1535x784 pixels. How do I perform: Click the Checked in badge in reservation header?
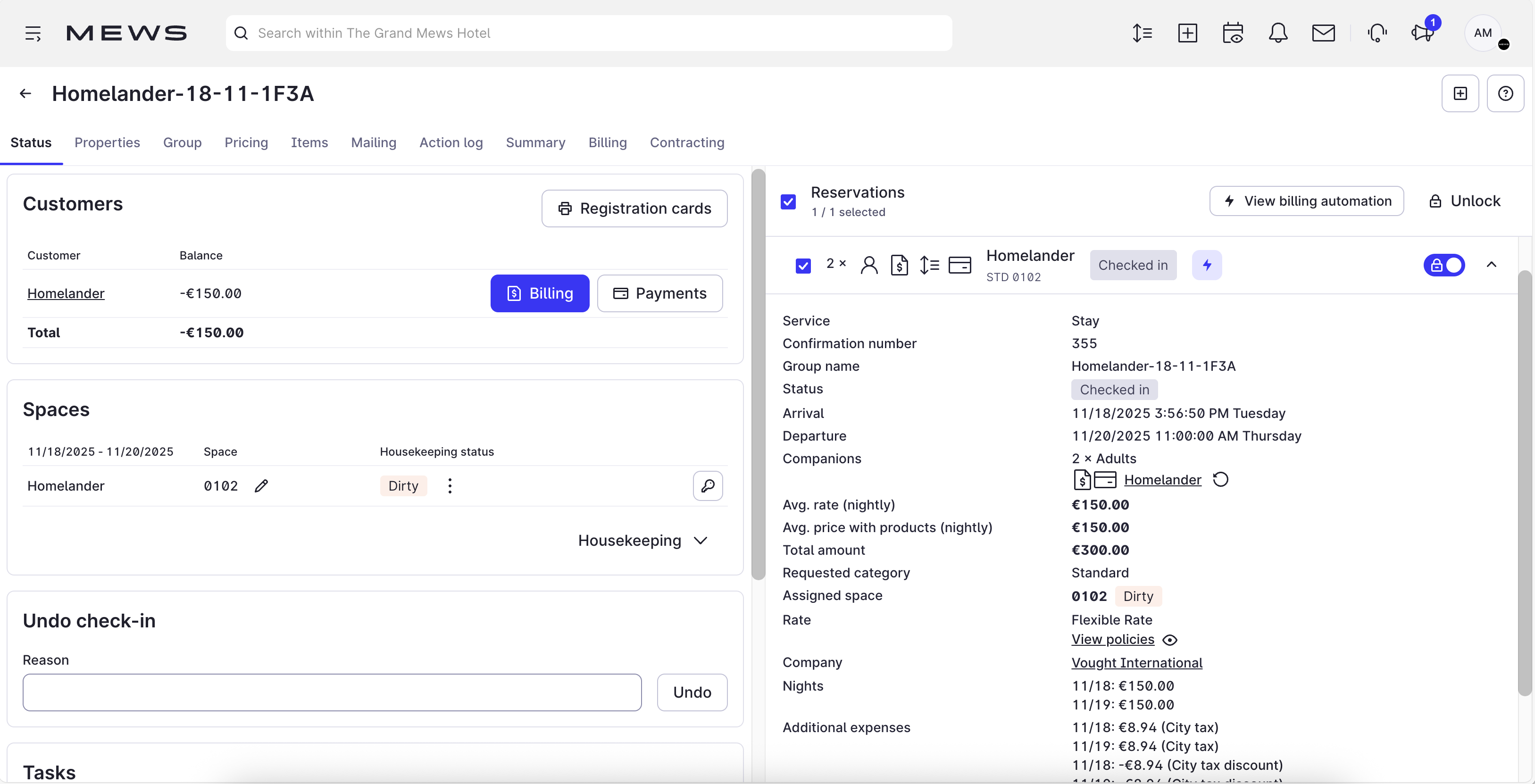pos(1133,265)
